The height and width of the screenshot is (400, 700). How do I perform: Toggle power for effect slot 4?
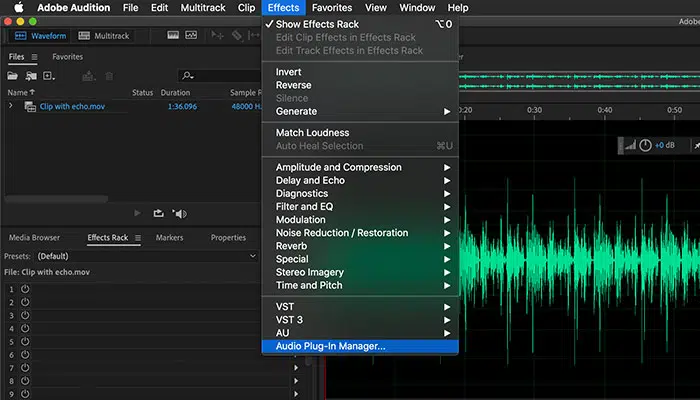[25, 329]
